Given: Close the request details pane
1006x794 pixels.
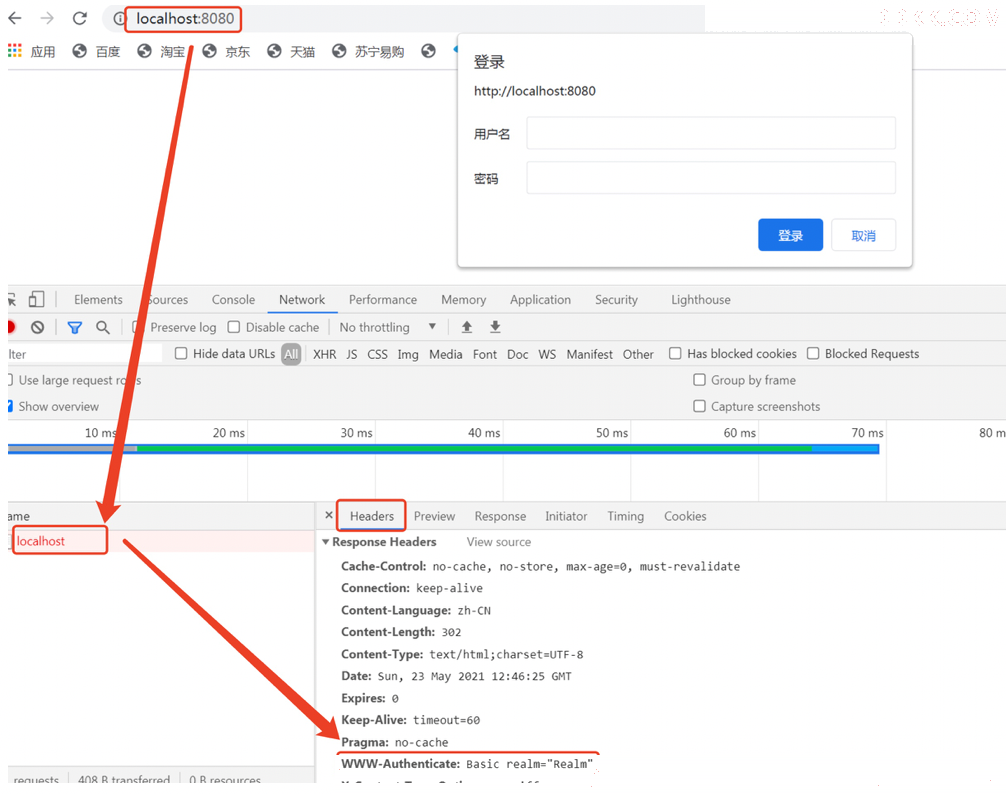Looking at the screenshot, I should point(328,515).
